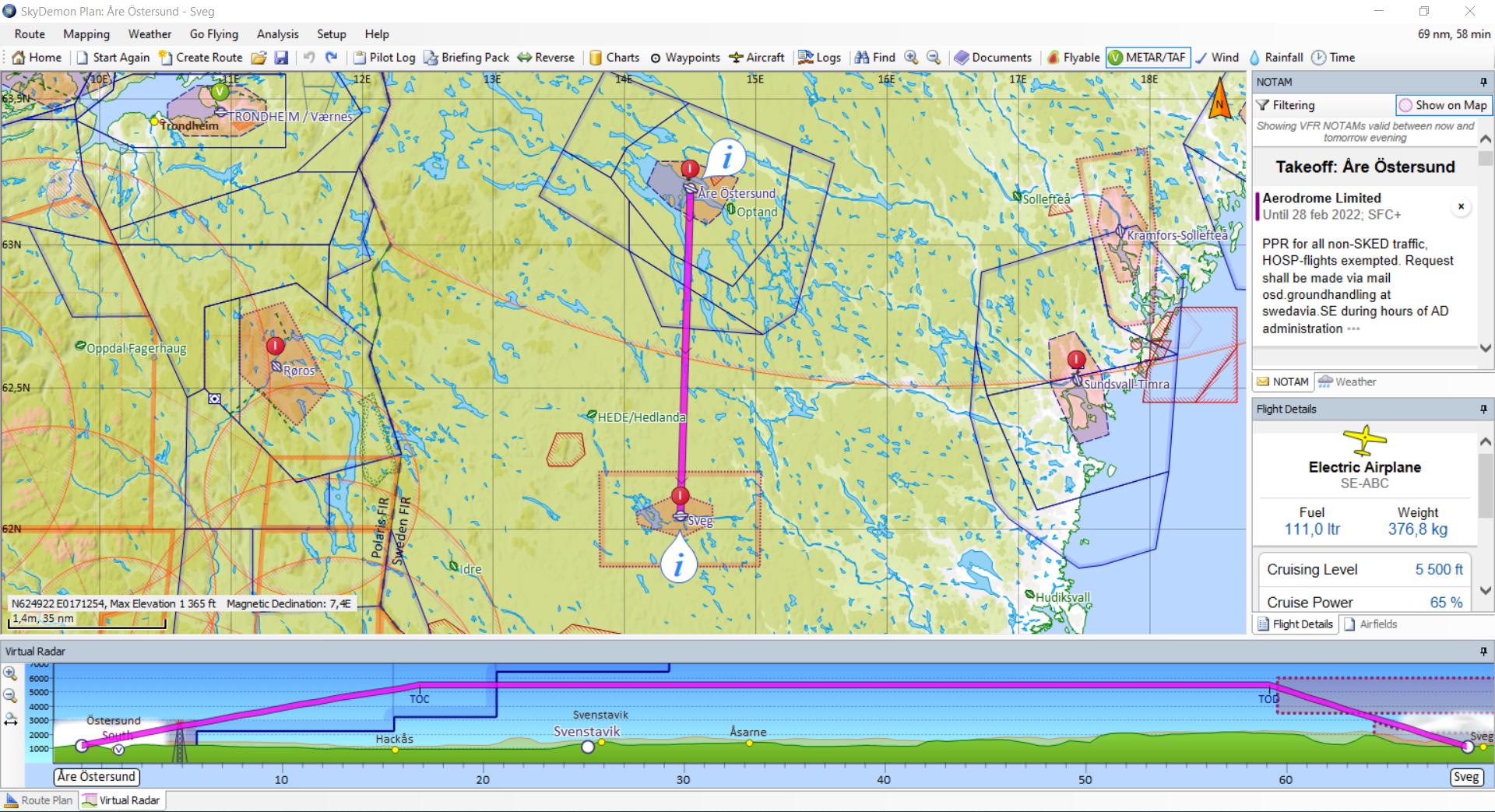The width and height of the screenshot is (1495, 812).
Task: Open the Documents browser
Action: [993, 58]
